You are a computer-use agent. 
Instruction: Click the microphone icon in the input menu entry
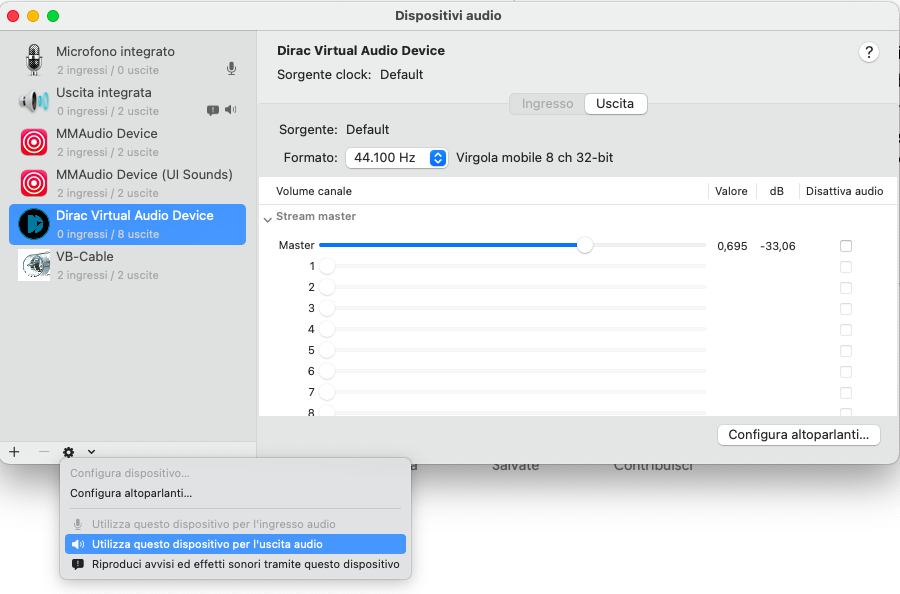pos(77,524)
